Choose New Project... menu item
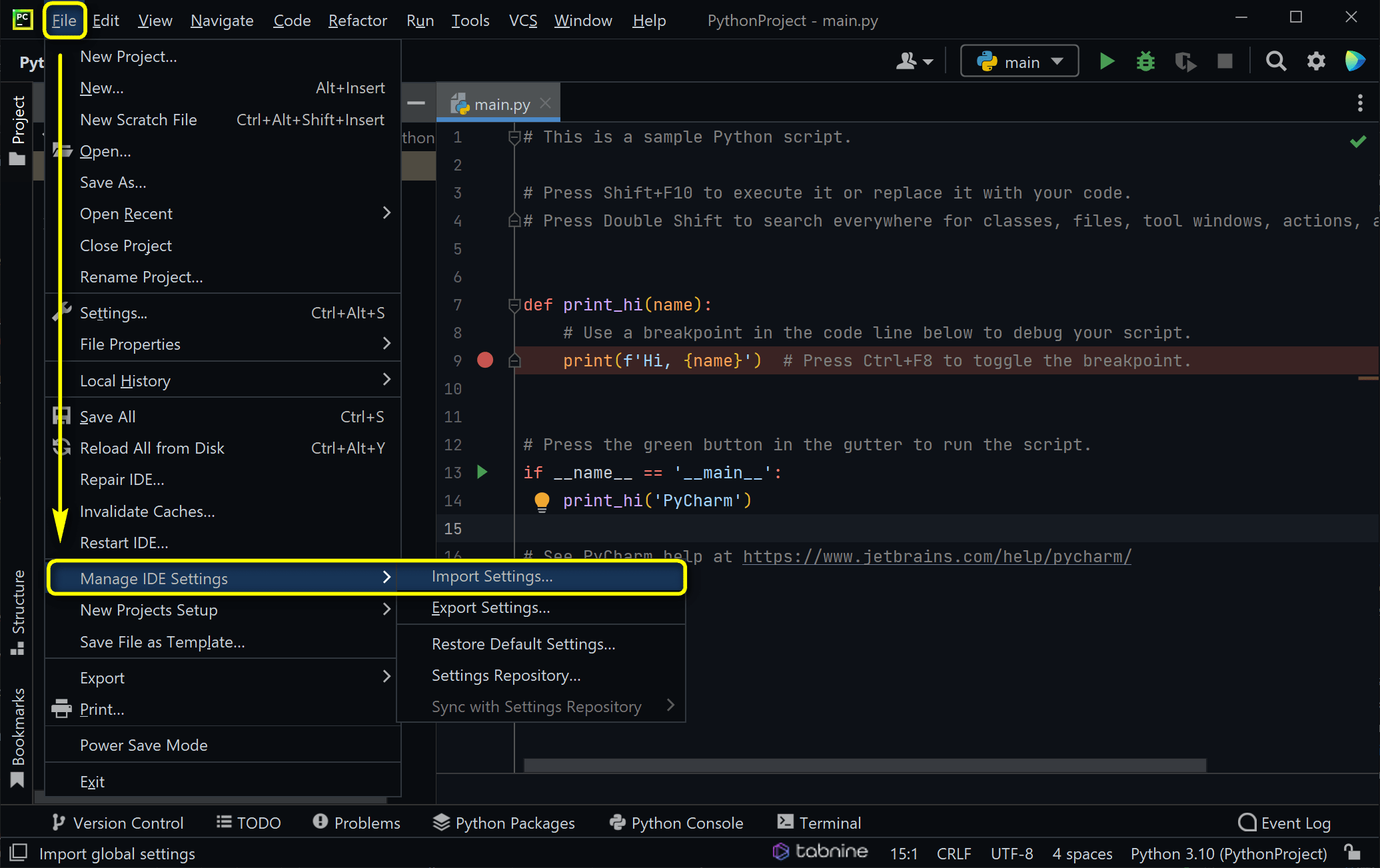Image resolution: width=1380 pixels, height=868 pixels. (223, 57)
